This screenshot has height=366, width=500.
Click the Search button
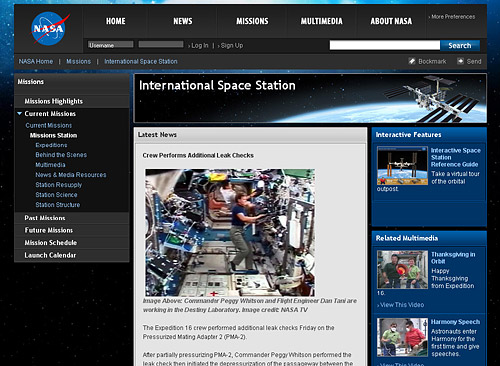point(460,45)
